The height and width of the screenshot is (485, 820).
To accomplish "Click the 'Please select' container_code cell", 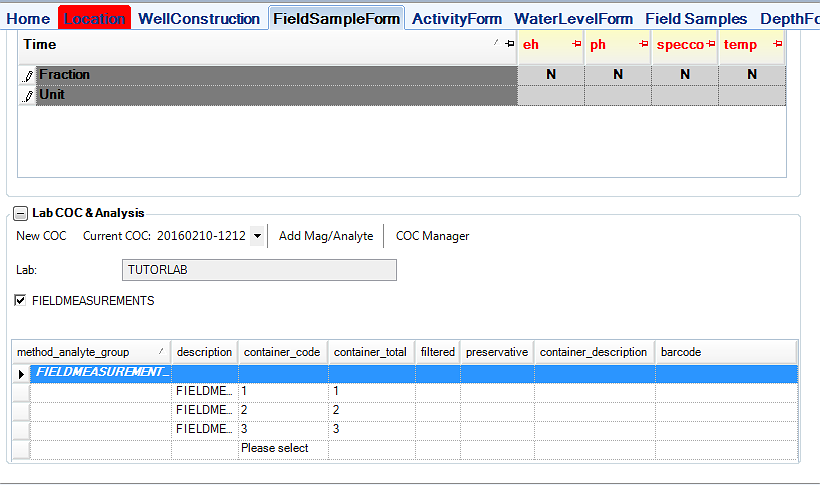I will pyautogui.click(x=282, y=449).
